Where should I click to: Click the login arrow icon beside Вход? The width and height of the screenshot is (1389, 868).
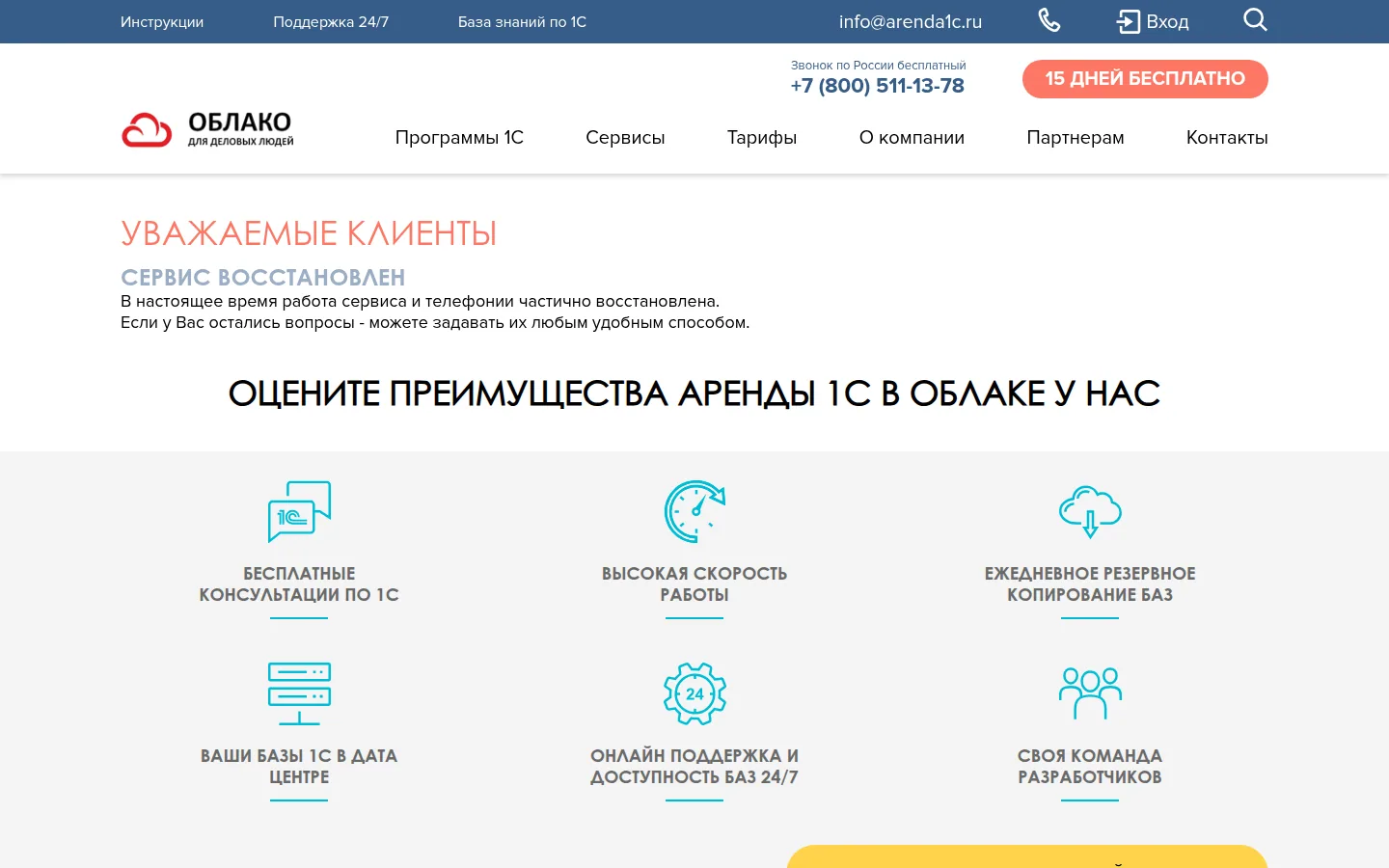pos(1129,21)
